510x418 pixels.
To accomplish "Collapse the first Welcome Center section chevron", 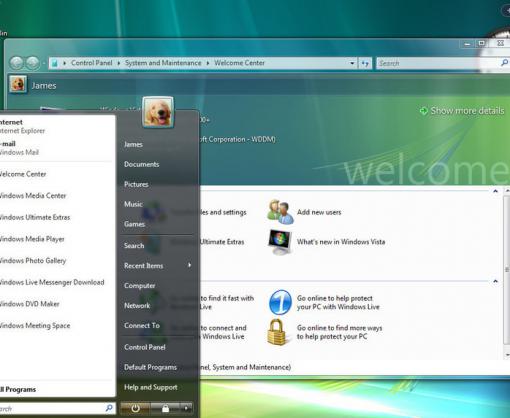I will point(495,191).
